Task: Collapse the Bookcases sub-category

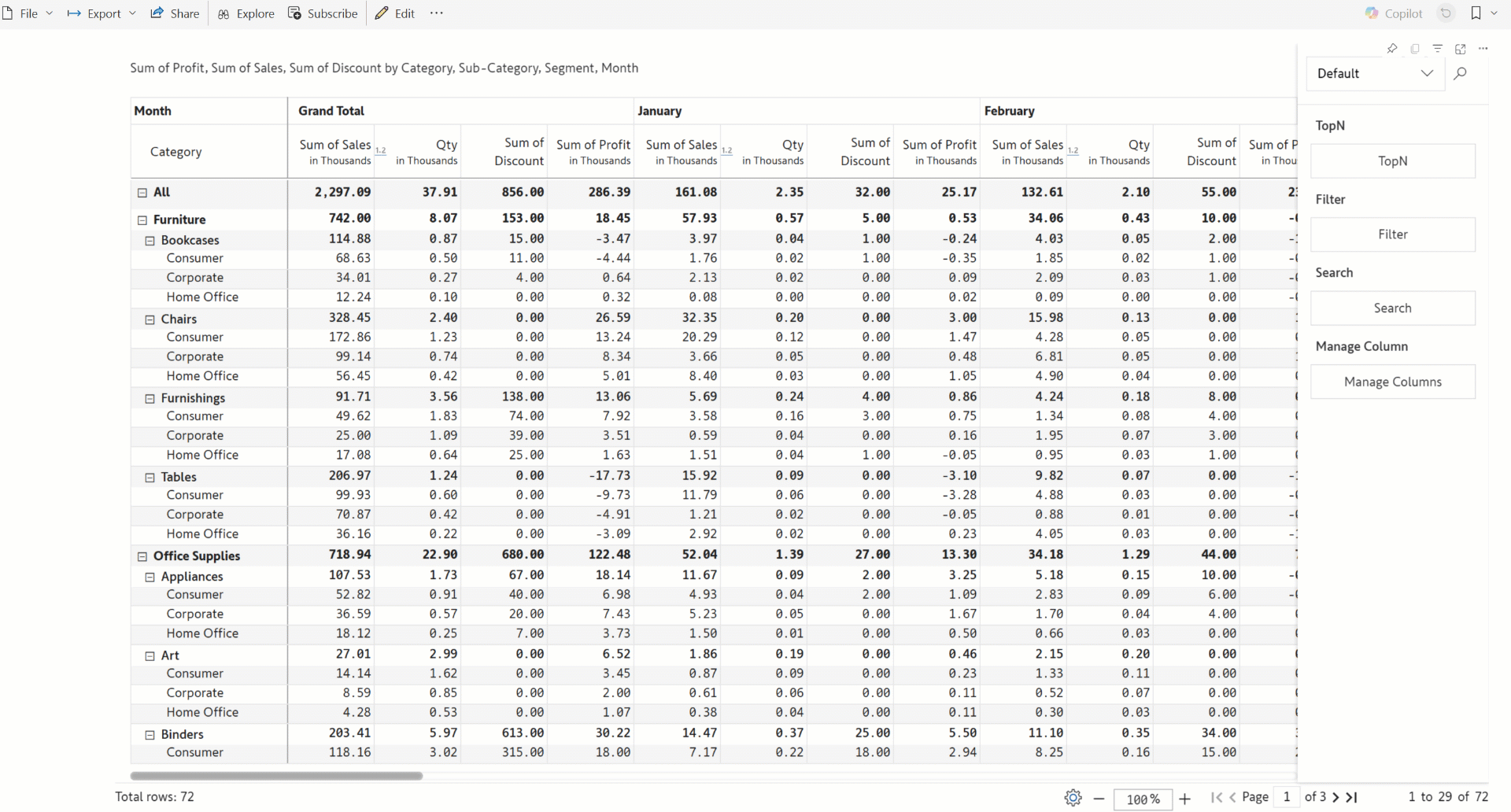Action: pos(150,241)
